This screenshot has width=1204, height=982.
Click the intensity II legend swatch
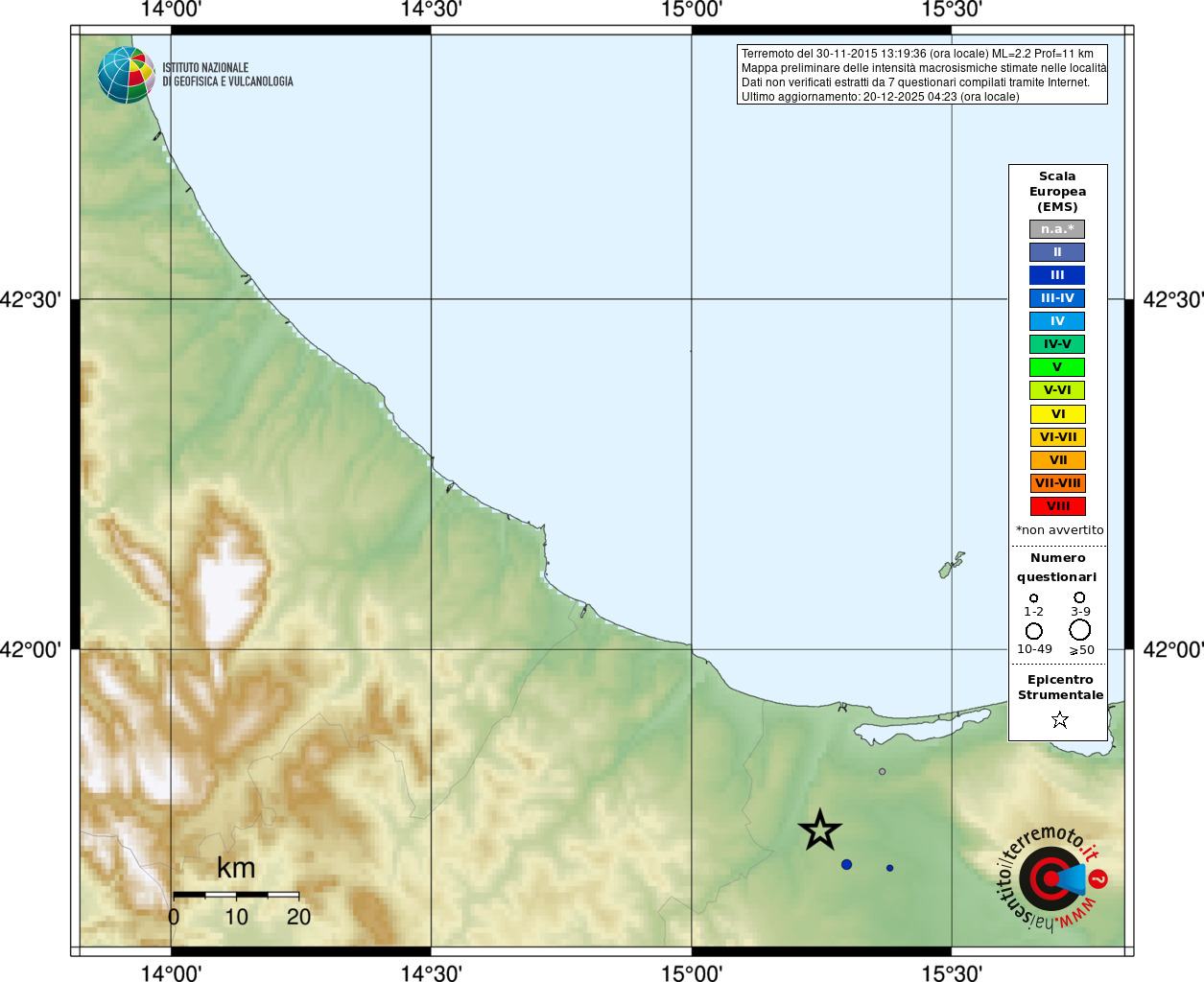[1057, 252]
